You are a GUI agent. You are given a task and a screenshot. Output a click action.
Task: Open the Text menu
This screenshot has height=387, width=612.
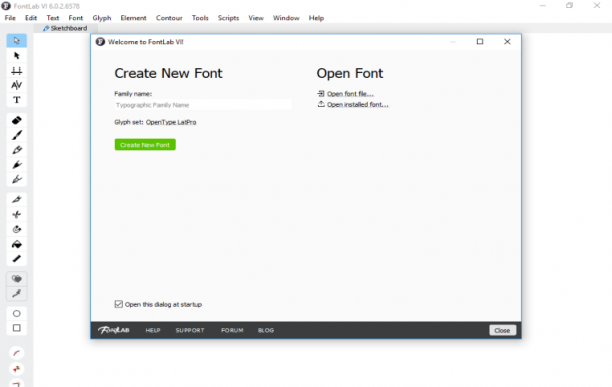53,18
